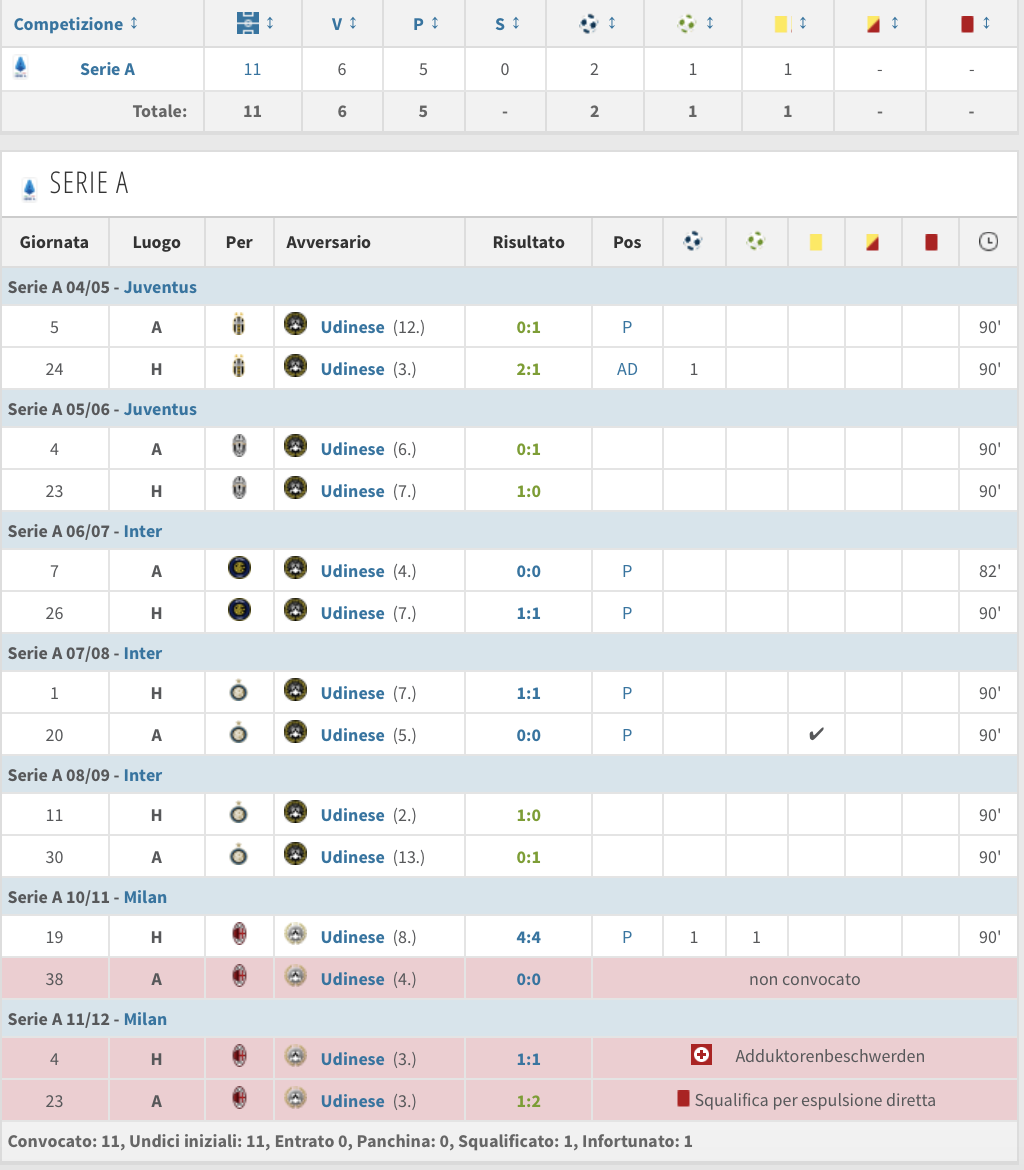Open 4:4 result of Milan match

point(528,937)
